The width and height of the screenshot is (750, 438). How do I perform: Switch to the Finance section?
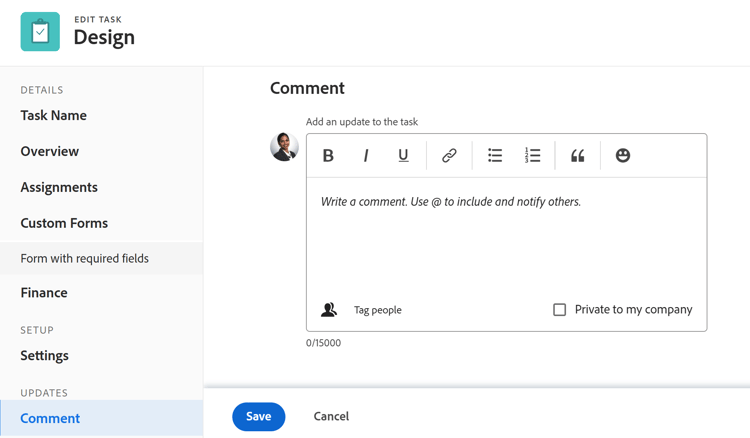44,293
